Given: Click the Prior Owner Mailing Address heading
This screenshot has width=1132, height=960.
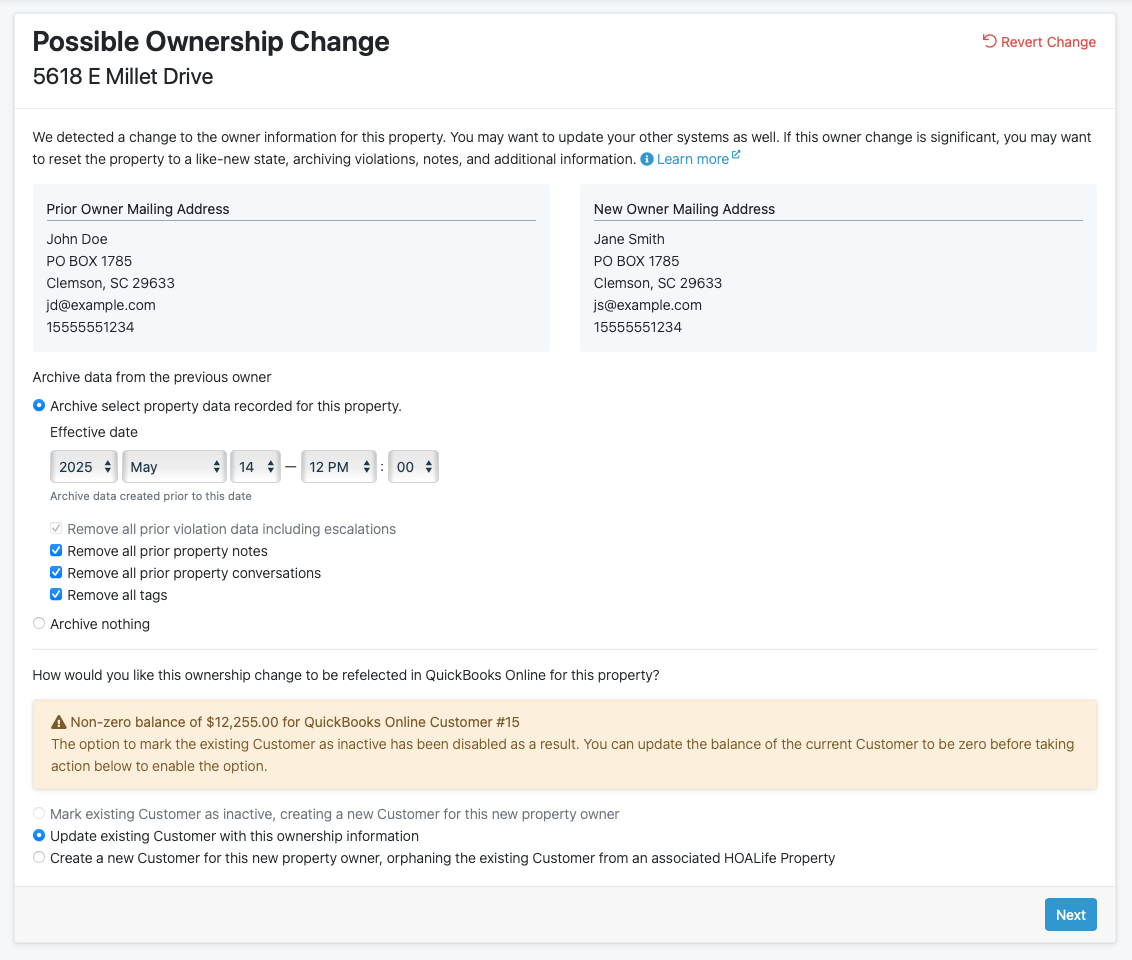Looking at the screenshot, I should [x=138, y=209].
